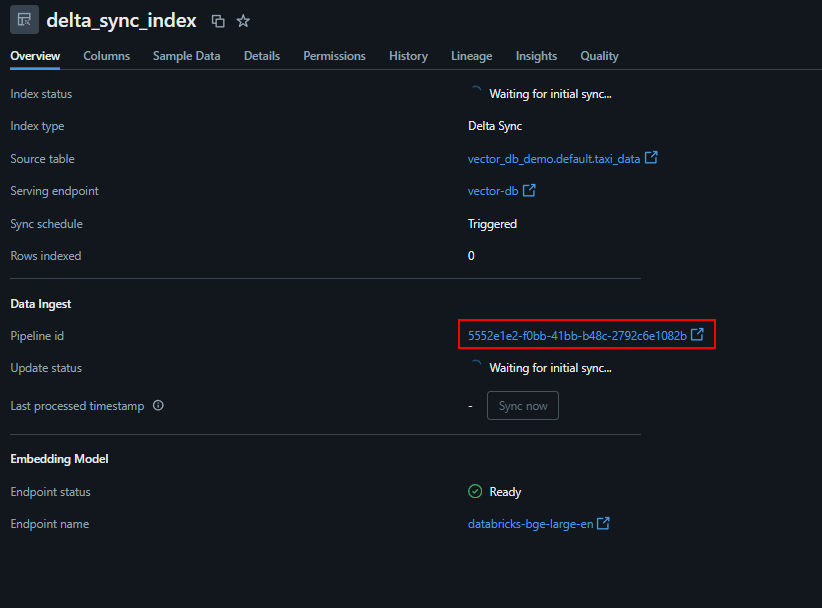Click the Index status value text
822x608 pixels.
[x=550, y=94]
